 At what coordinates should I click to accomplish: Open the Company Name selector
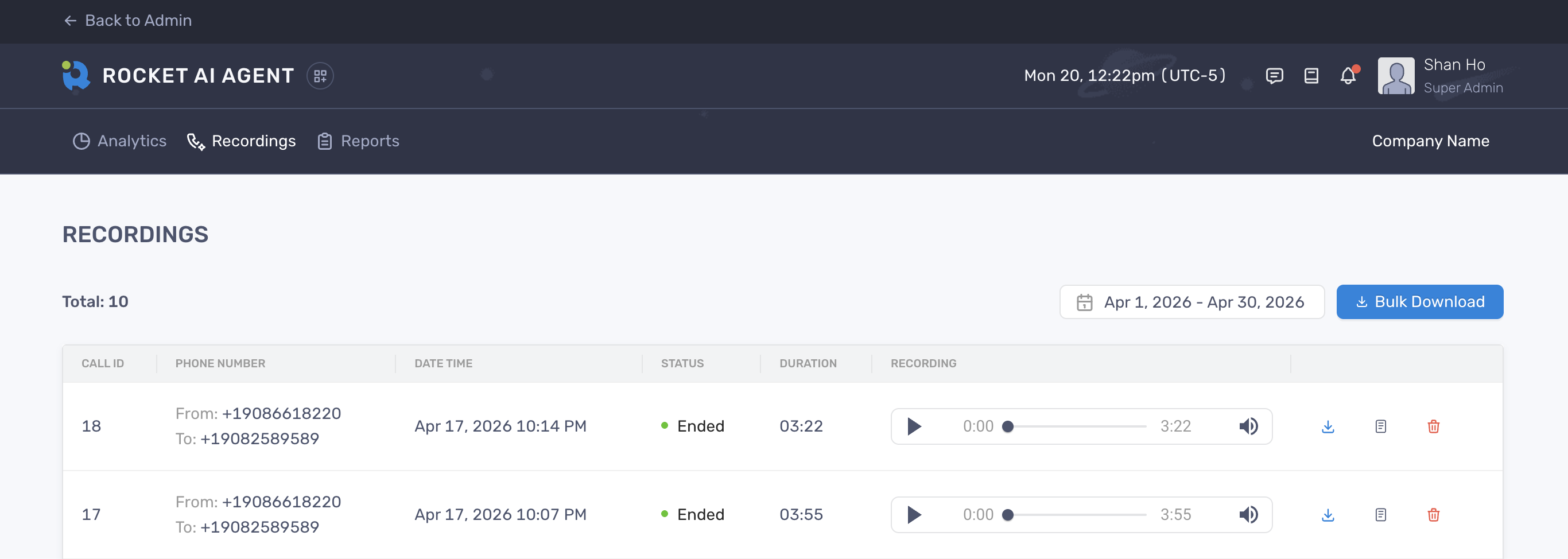coord(1430,141)
